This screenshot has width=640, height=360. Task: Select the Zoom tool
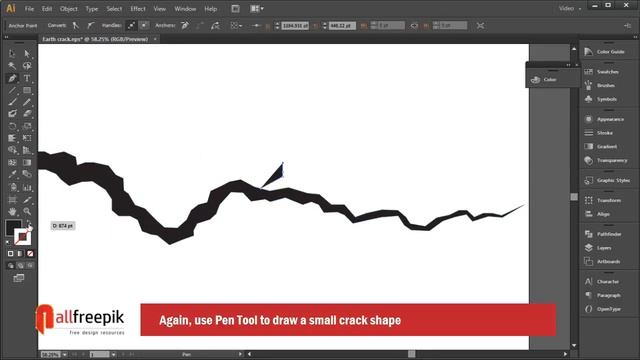tap(27, 211)
